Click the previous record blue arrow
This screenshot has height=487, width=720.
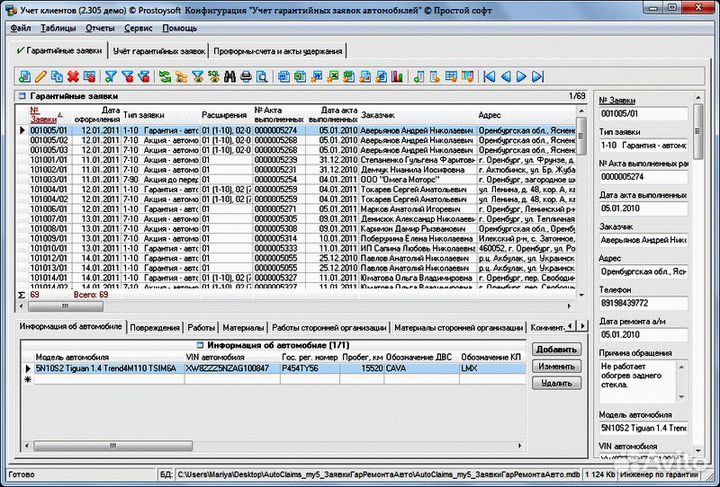[505, 76]
